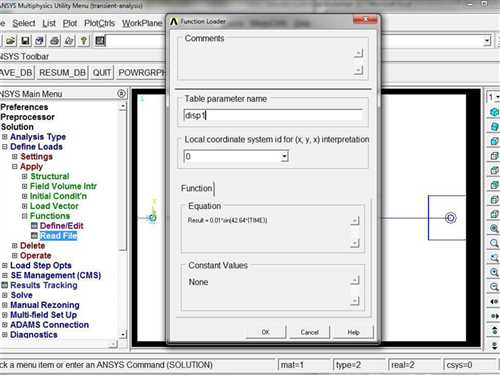Open the WorkPlane menu
Image resolution: width=500 pixels, height=375 pixels.
coord(142,23)
